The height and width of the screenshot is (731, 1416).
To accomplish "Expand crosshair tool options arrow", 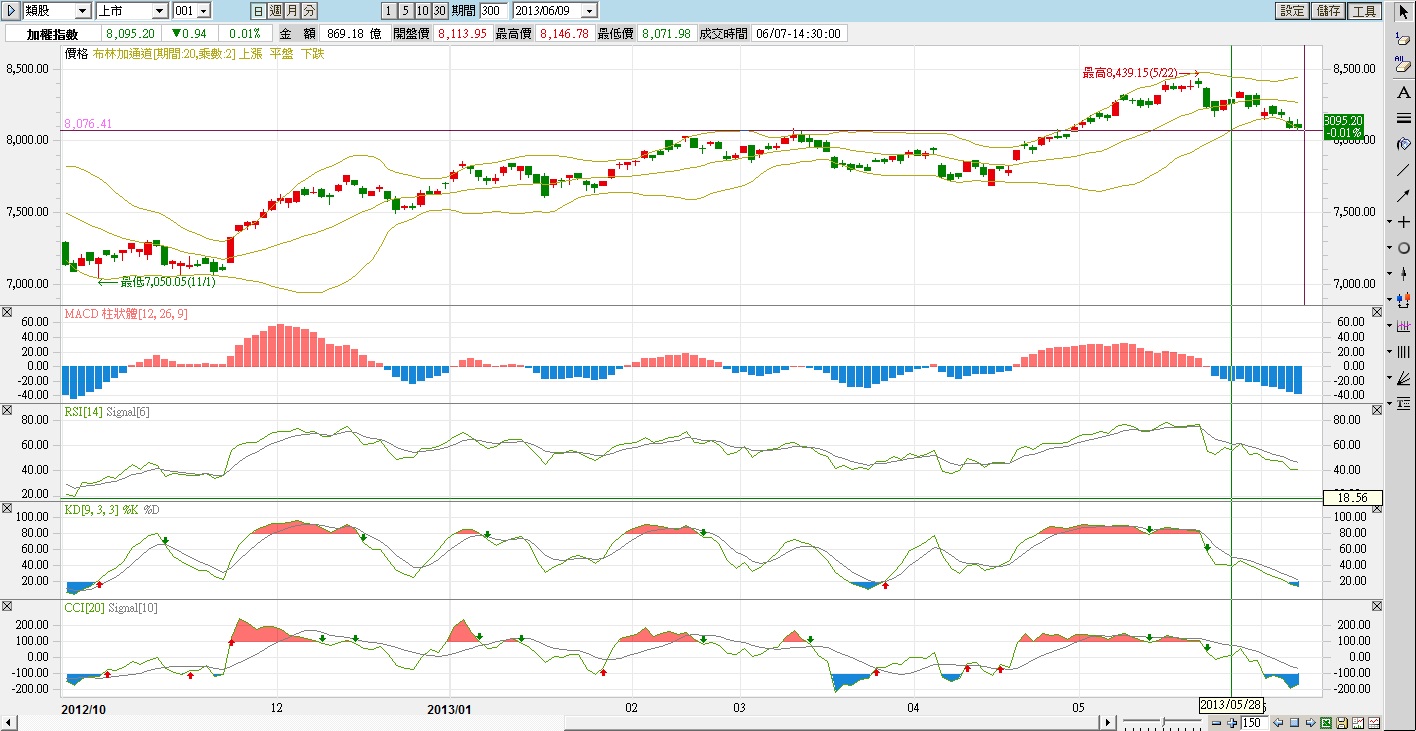I will (x=1389, y=221).
